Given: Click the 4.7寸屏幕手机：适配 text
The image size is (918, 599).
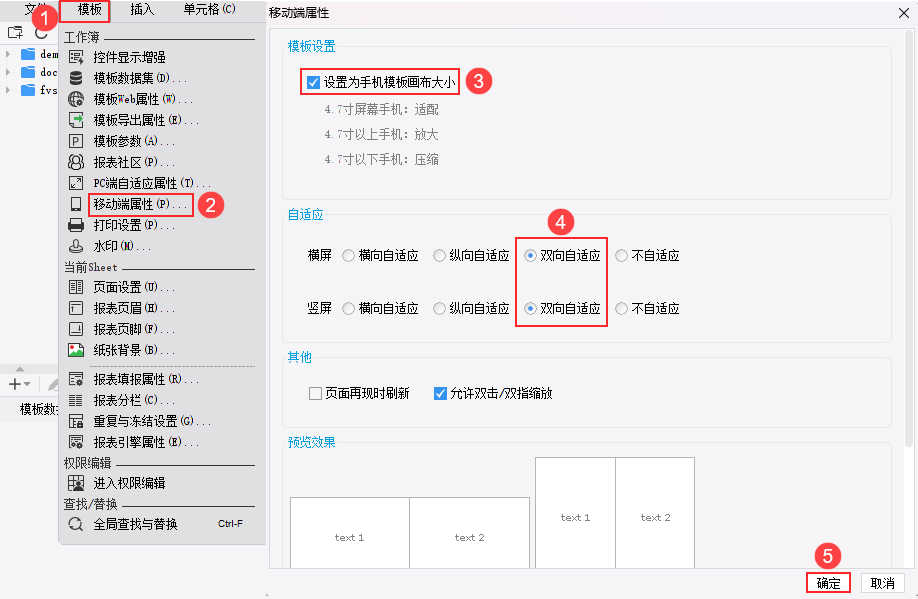Looking at the screenshot, I should (382, 109).
